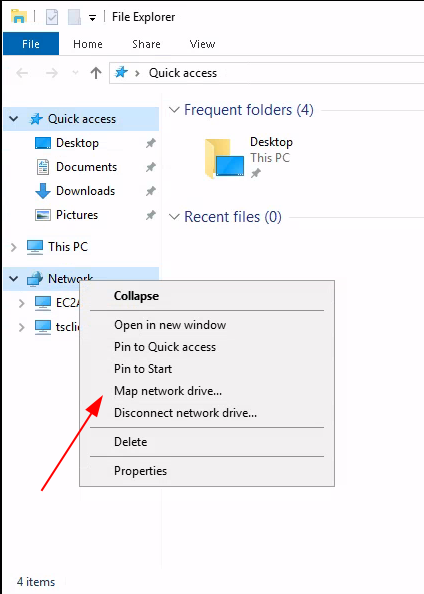Image resolution: width=424 pixels, height=594 pixels.
Task: Click the Back arrow navigation button
Action: click(22, 73)
